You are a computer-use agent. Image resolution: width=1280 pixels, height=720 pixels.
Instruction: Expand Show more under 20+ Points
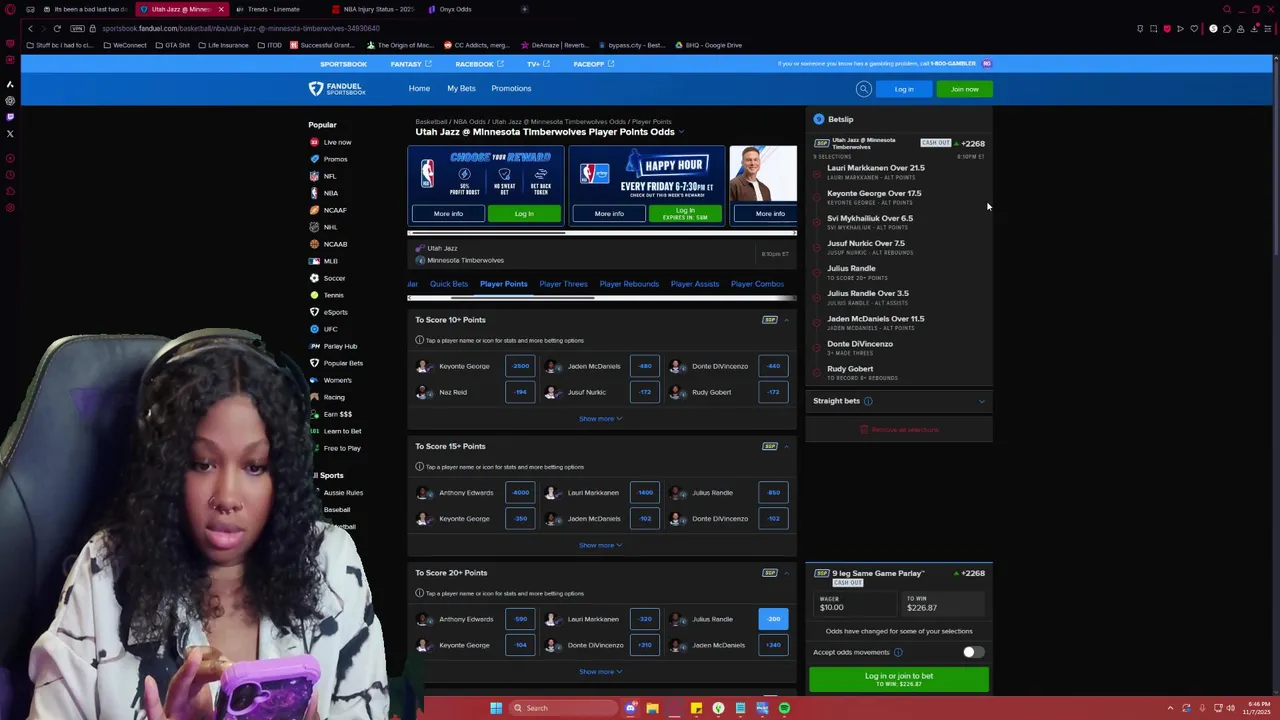point(600,672)
